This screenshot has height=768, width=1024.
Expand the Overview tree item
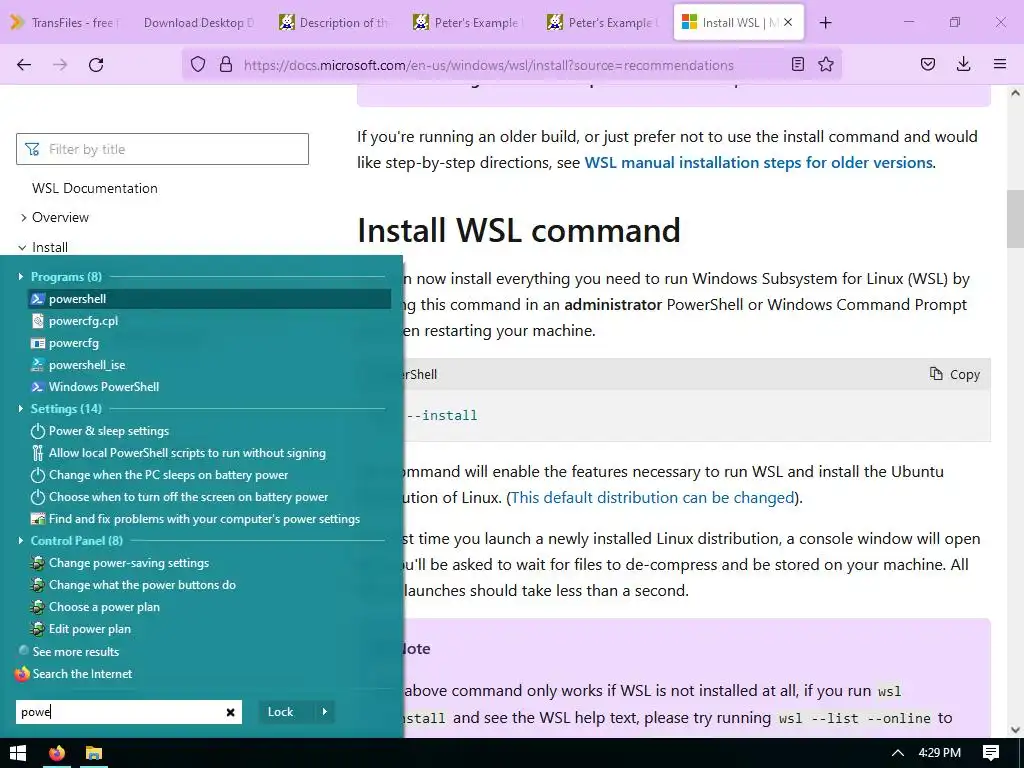(x=24, y=217)
